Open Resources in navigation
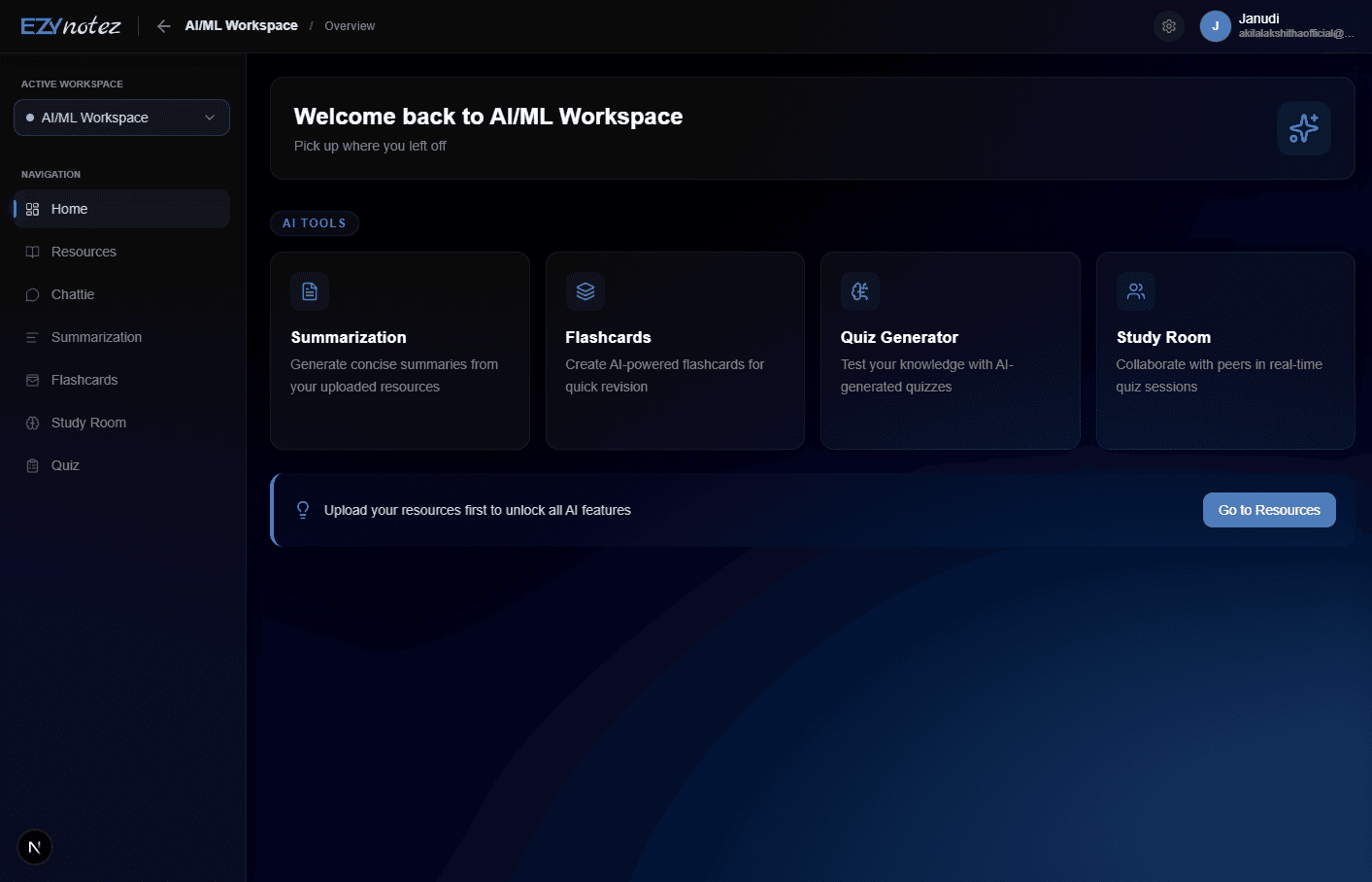The width and height of the screenshot is (1372, 882). pos(121,252)
